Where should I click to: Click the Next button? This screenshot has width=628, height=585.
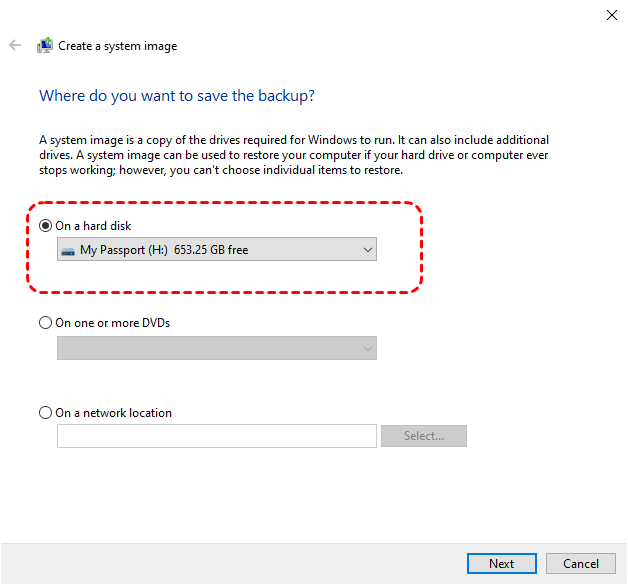[502, 564]
